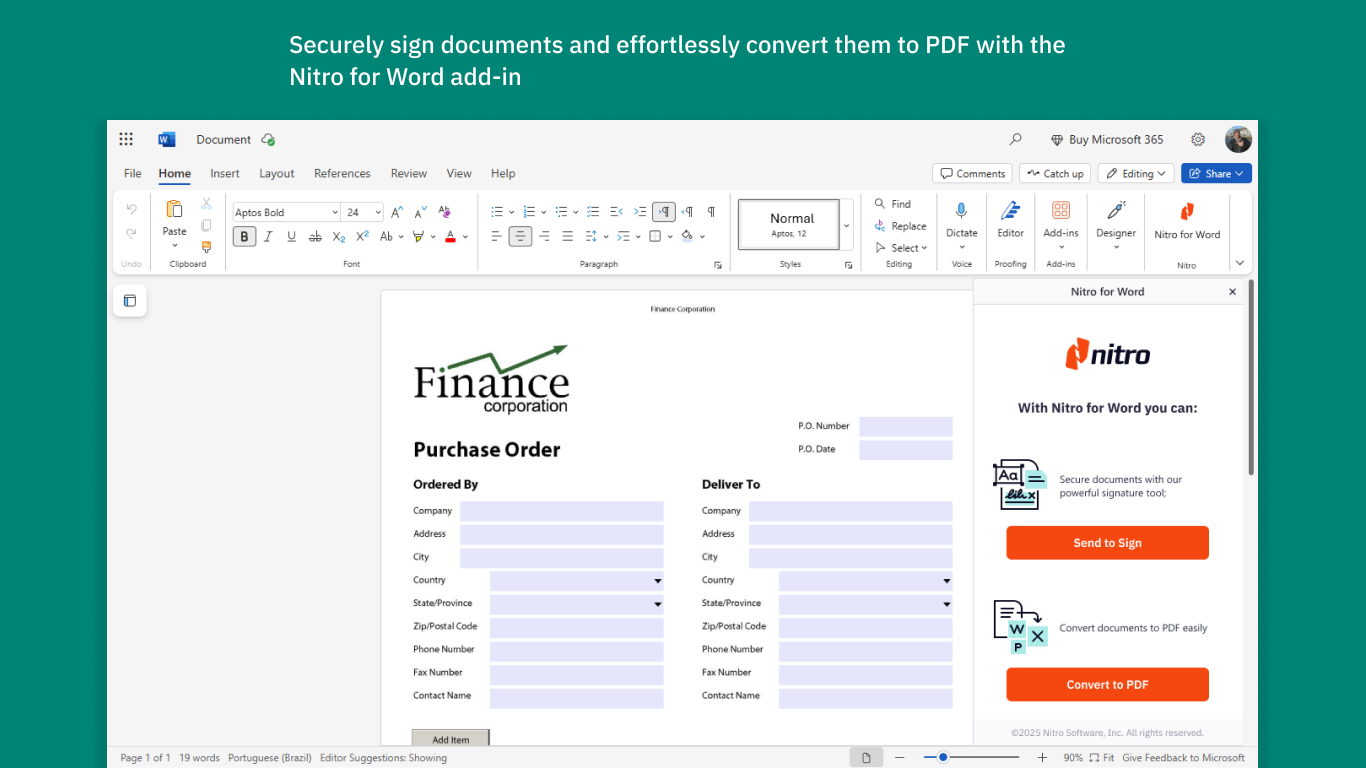Expand the bullets list dropdown arrow
Image resolution: width=1366 pixels, height=768 pixels.
pos(512,212)
